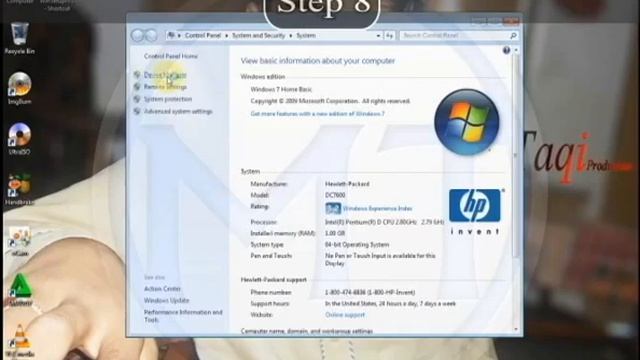This screenshot has height=360, width=640.
Task: Click the Back navigation arrow button
Action: pos(138,36)
